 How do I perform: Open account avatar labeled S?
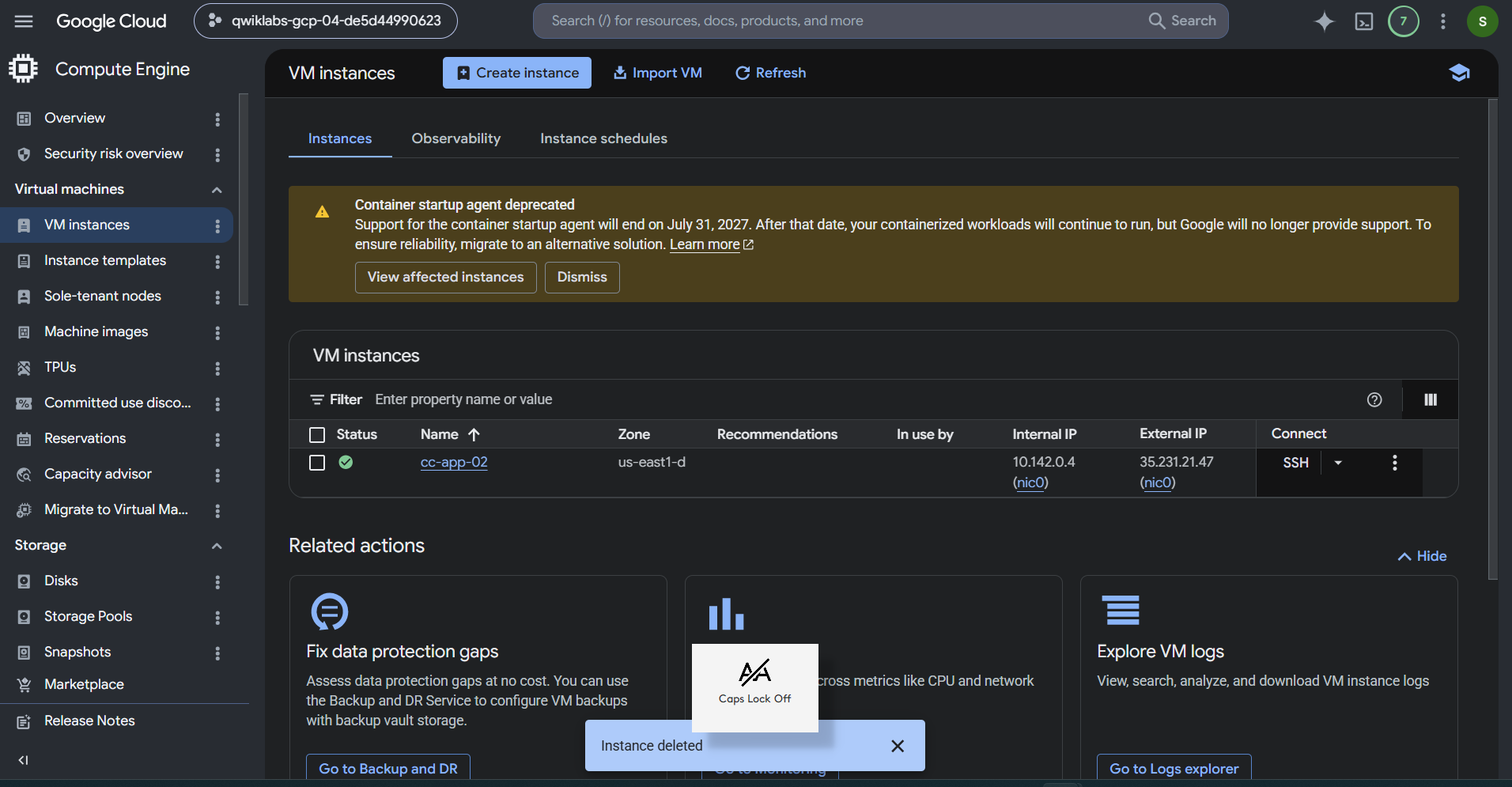1483,21
